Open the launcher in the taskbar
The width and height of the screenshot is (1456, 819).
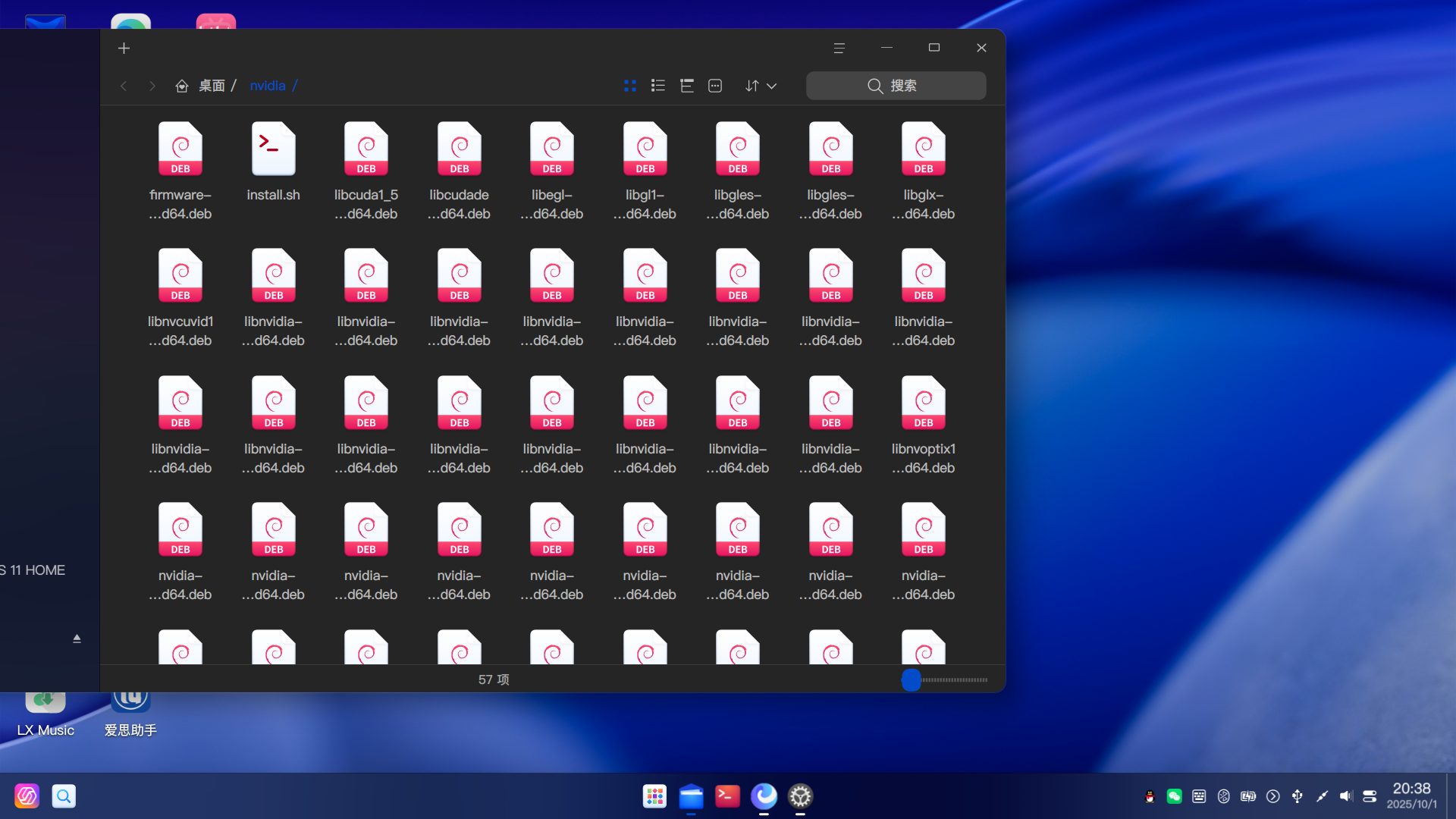[654, 796]
